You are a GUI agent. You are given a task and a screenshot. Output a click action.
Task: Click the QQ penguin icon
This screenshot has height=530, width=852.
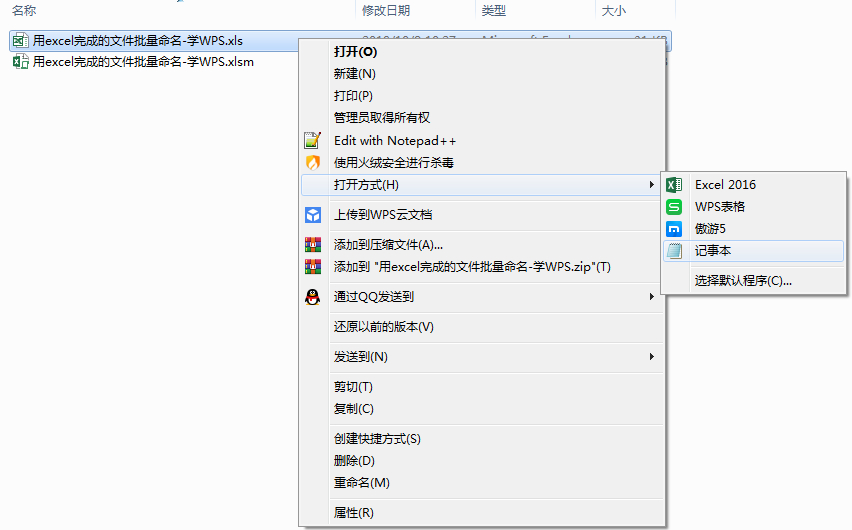pyautogui.click(x=312, y=297)
